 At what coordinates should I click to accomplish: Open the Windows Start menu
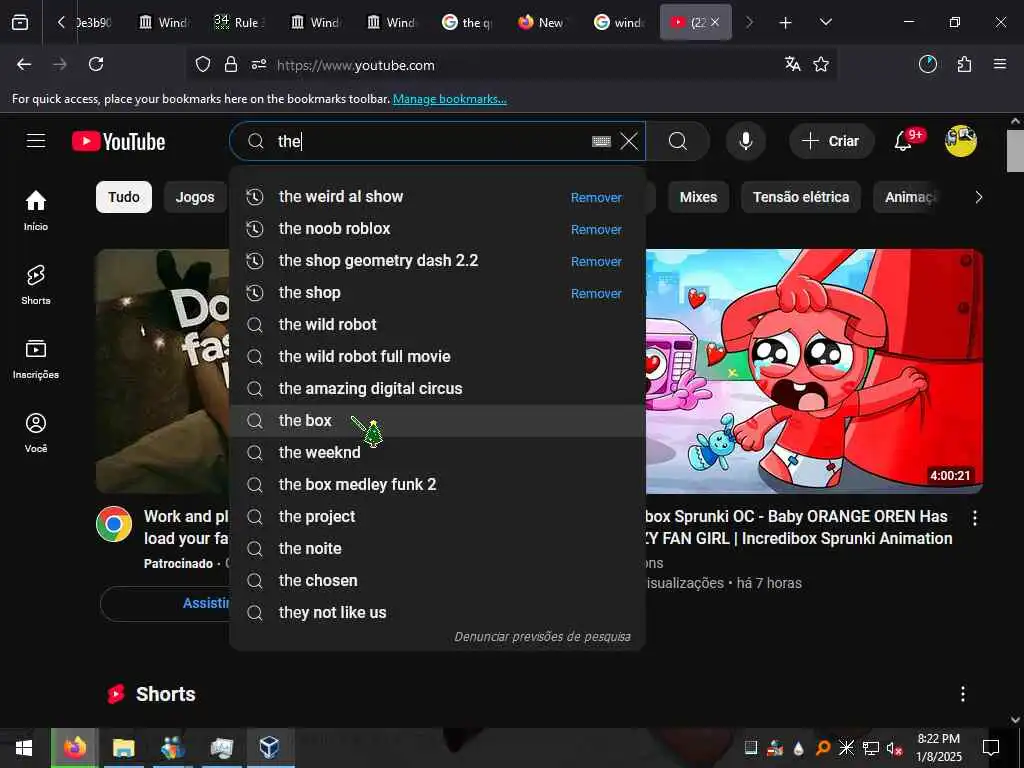pos(24,748)
